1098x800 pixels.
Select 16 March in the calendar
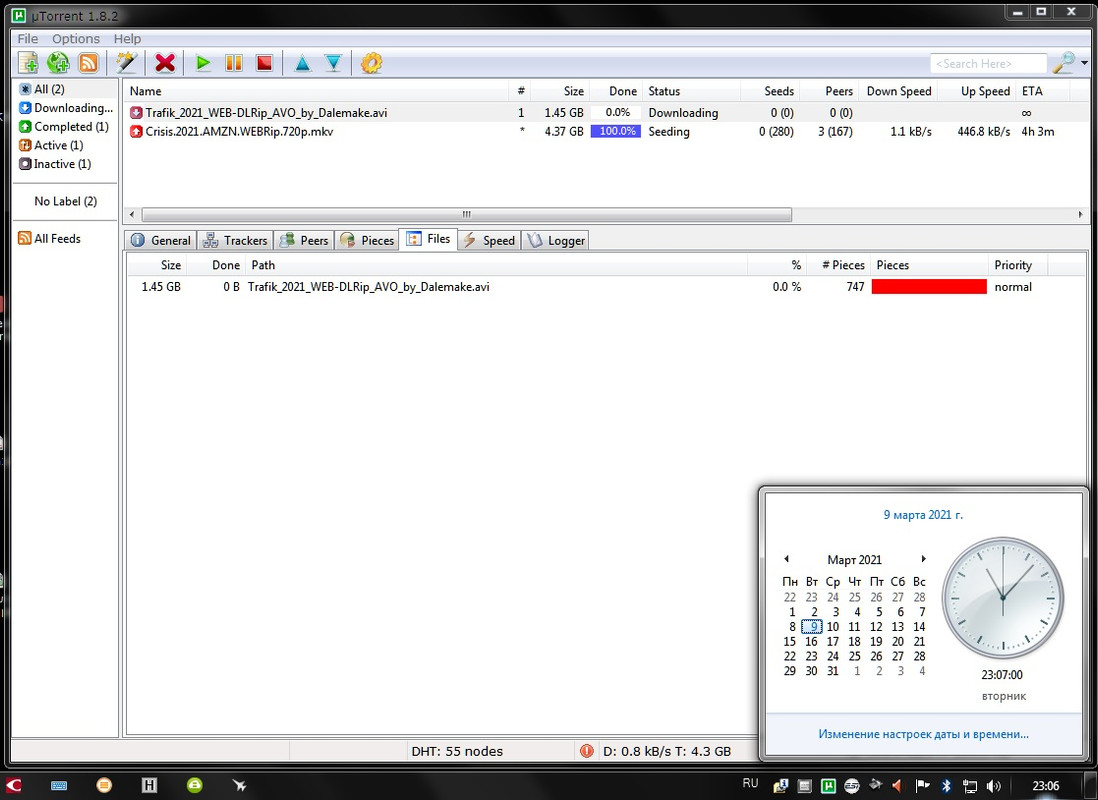[811, 642]
